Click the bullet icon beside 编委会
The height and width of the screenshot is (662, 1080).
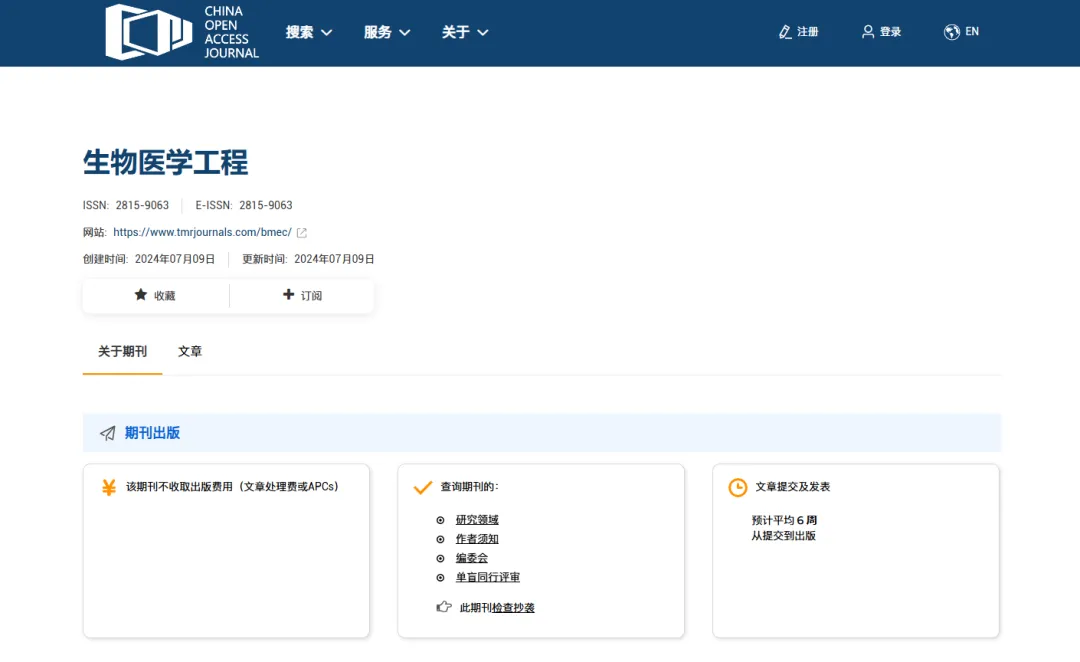click(440, 559)
